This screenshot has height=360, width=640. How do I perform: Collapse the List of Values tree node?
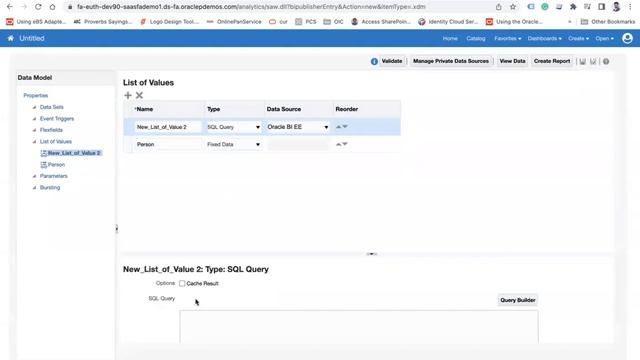pyautogui.click(x=34, y=142)
